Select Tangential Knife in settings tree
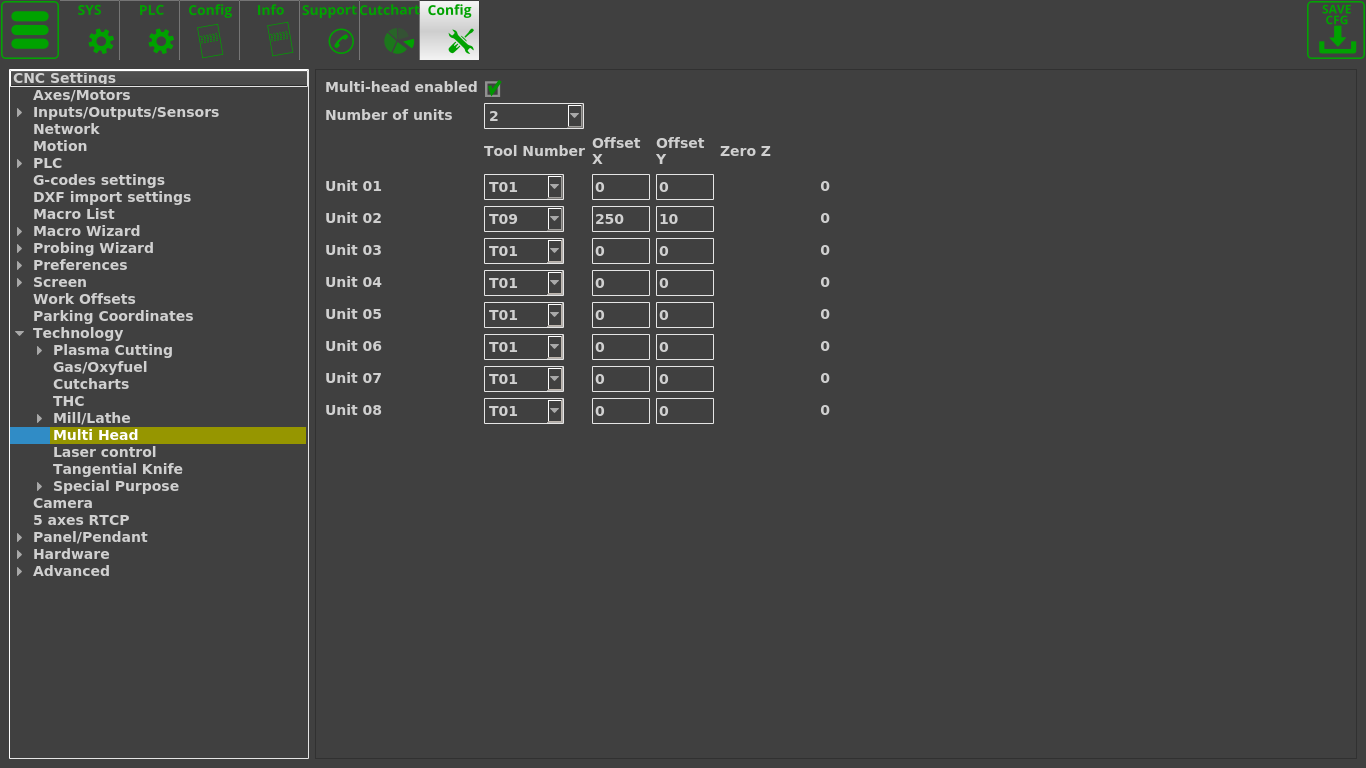1366x768 pixels. coord(117,469)
